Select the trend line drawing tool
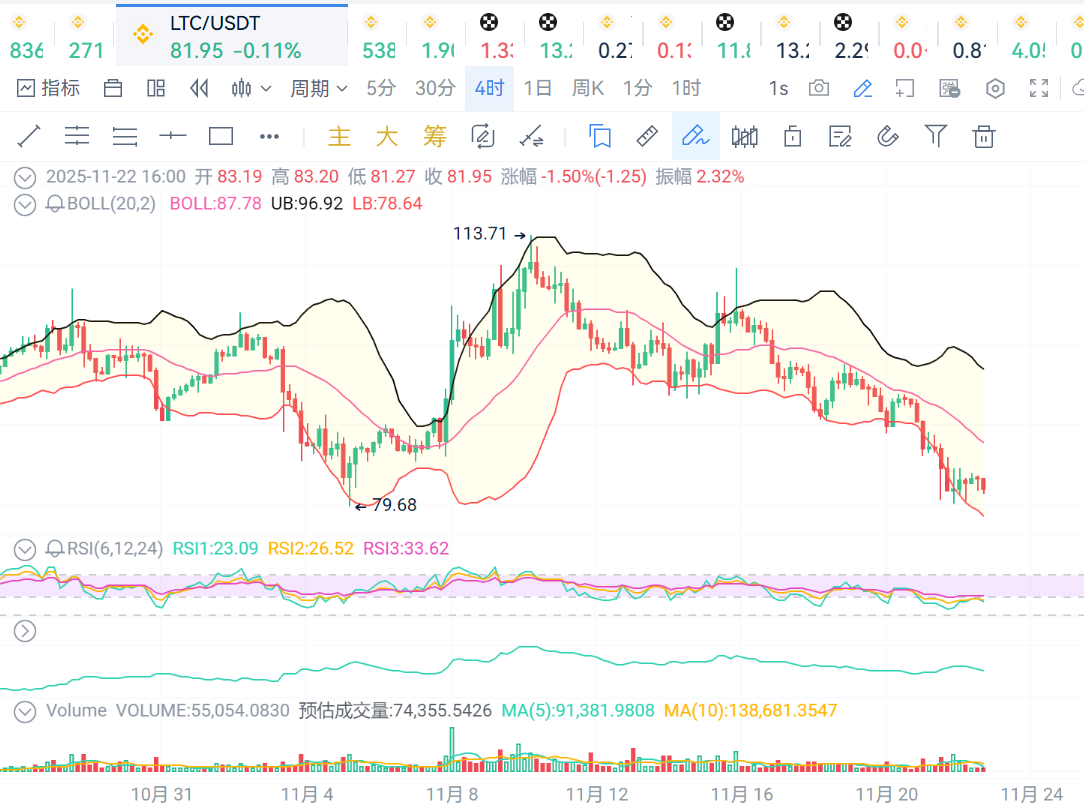Image resolution: width=1084 pixels, height=811 pixels. coord(29,136)
